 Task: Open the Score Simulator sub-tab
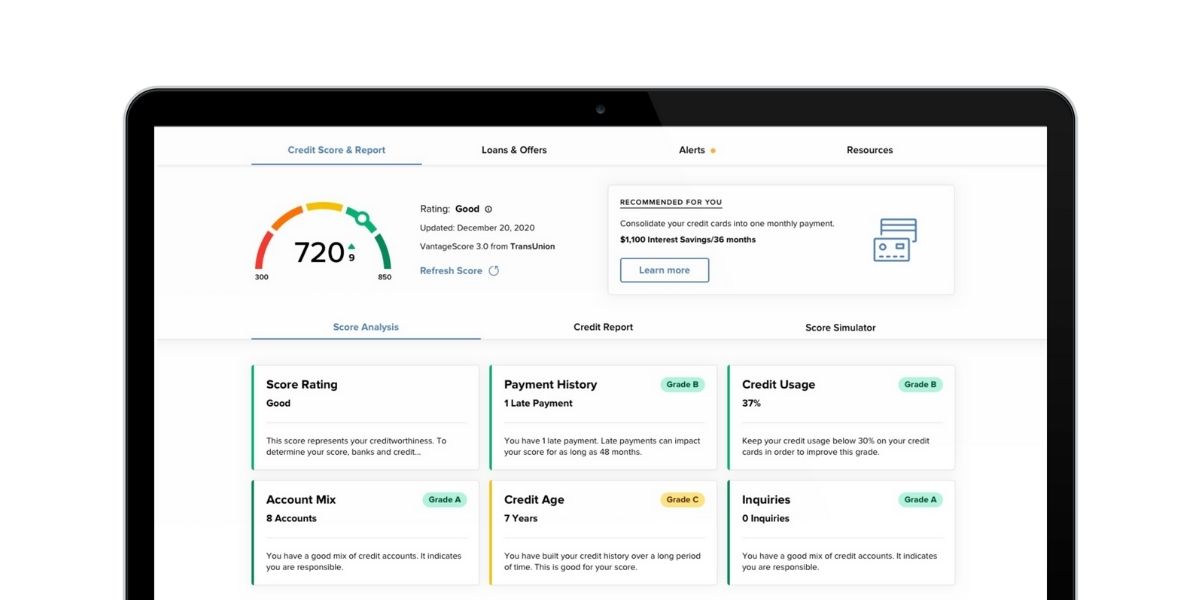pyautogui.click(x=840, y=327)
